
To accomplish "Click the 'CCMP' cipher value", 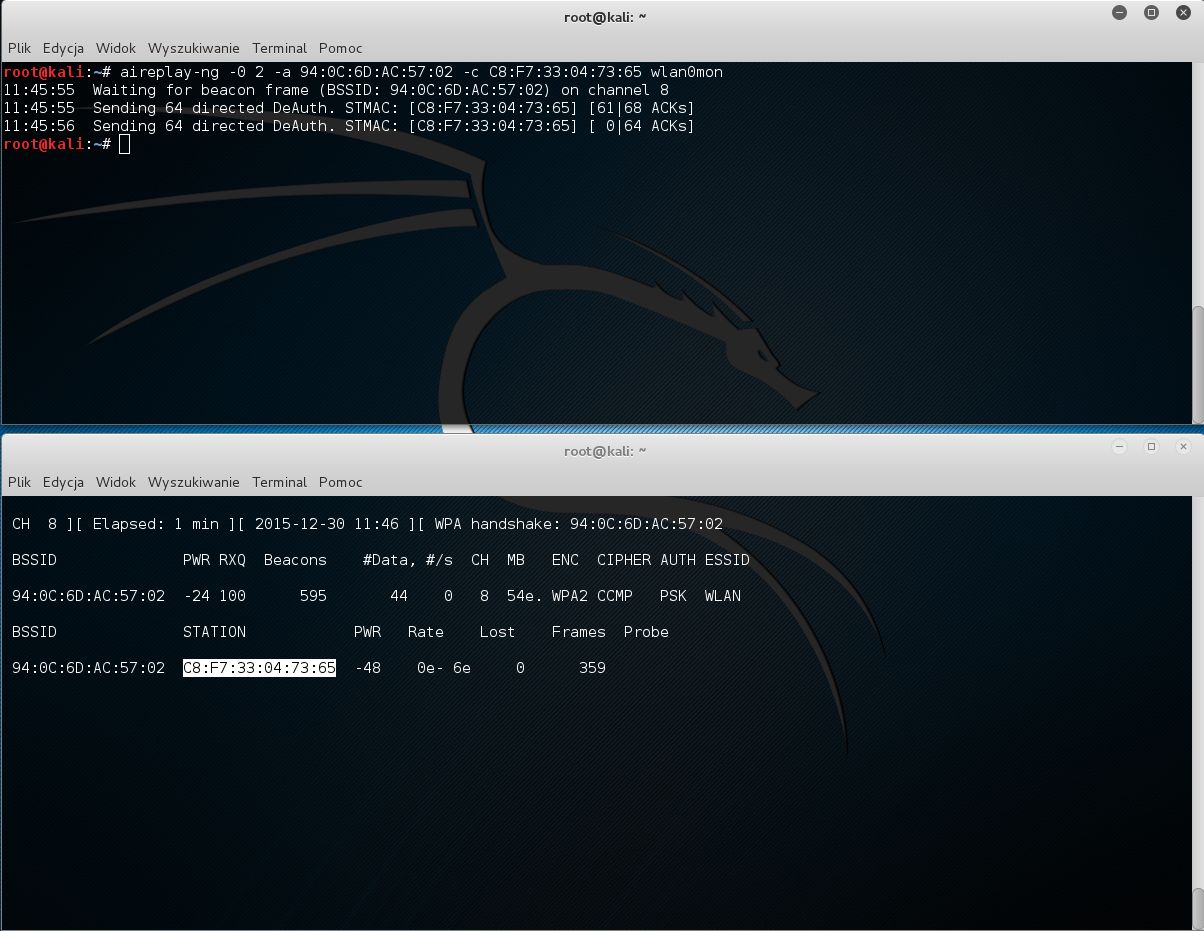I will pyautogui.click(x=615, y=596).
